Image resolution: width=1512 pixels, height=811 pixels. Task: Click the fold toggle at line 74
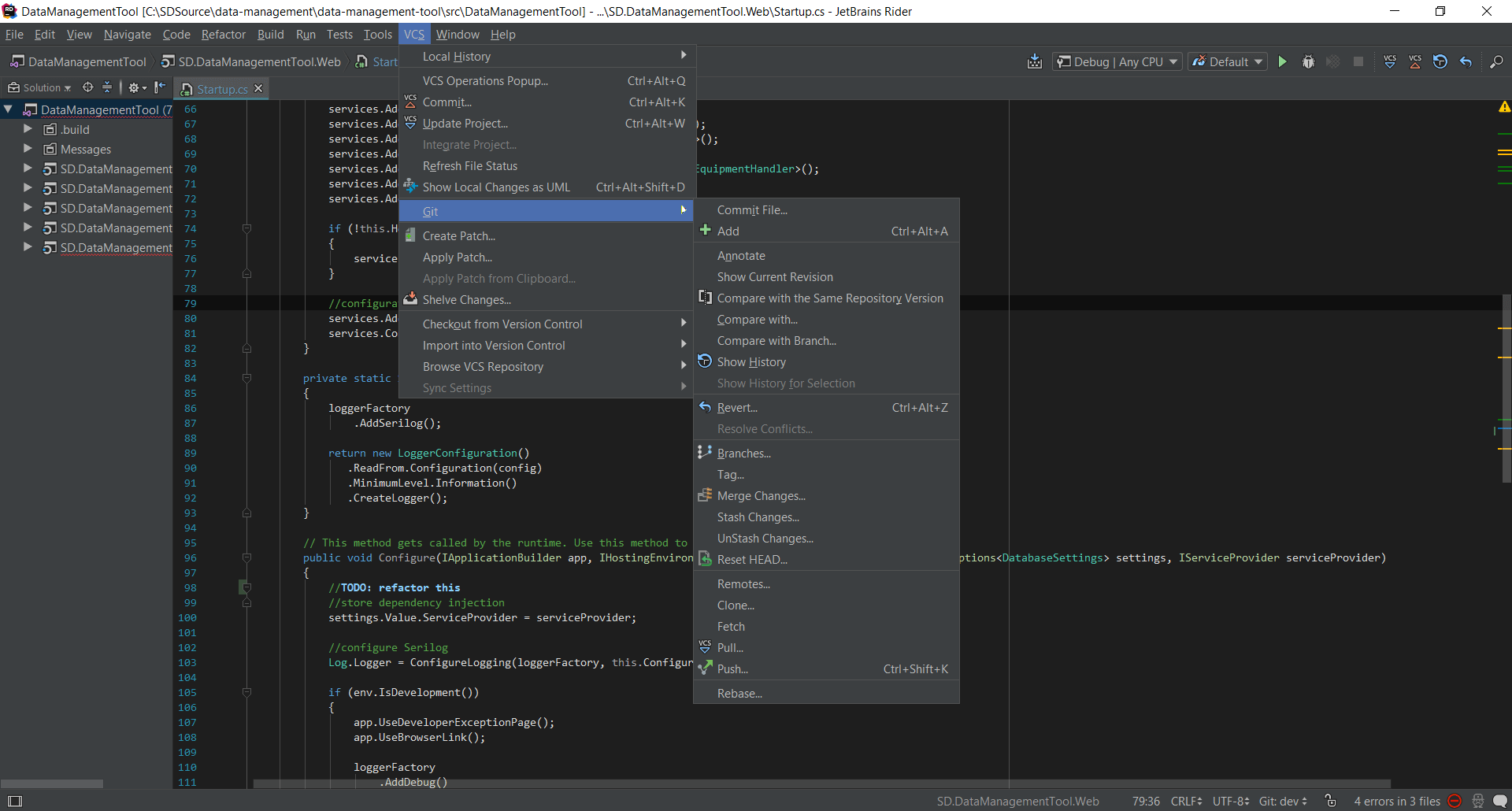(x=246, y=228)
